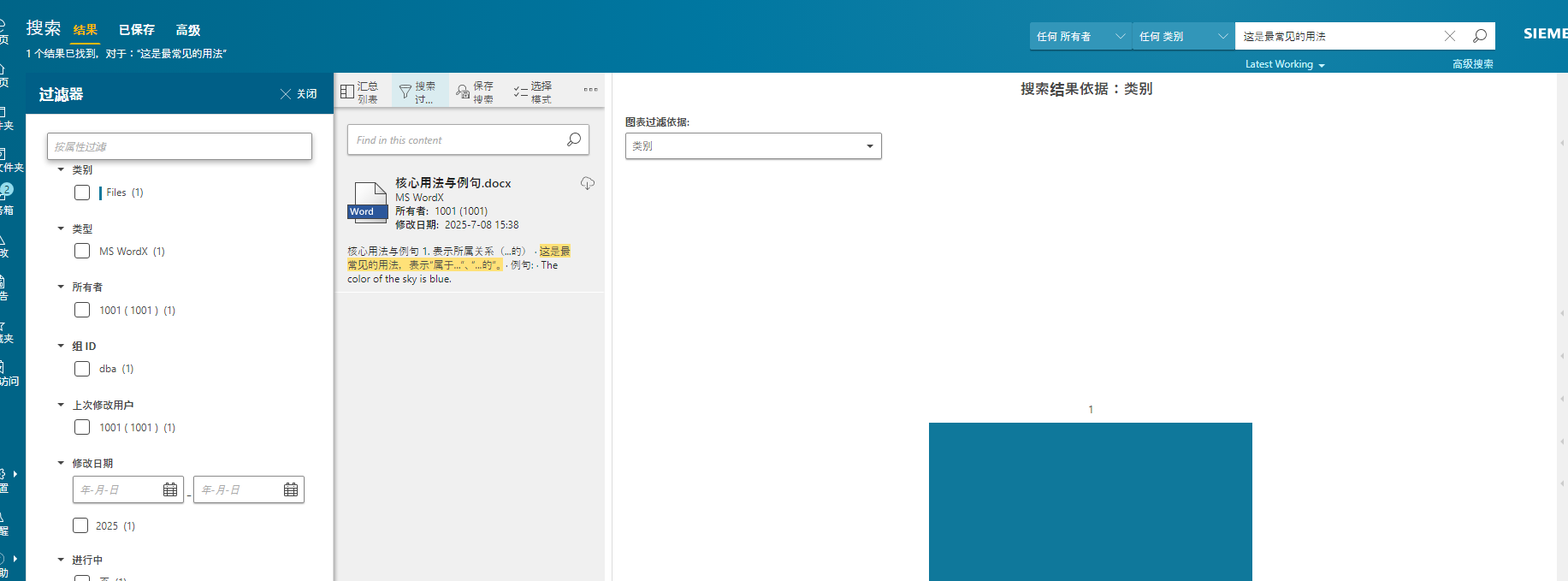Open the end-date calendar picker under 修改日期
The image size is (1568, 581).
(291, 489)
